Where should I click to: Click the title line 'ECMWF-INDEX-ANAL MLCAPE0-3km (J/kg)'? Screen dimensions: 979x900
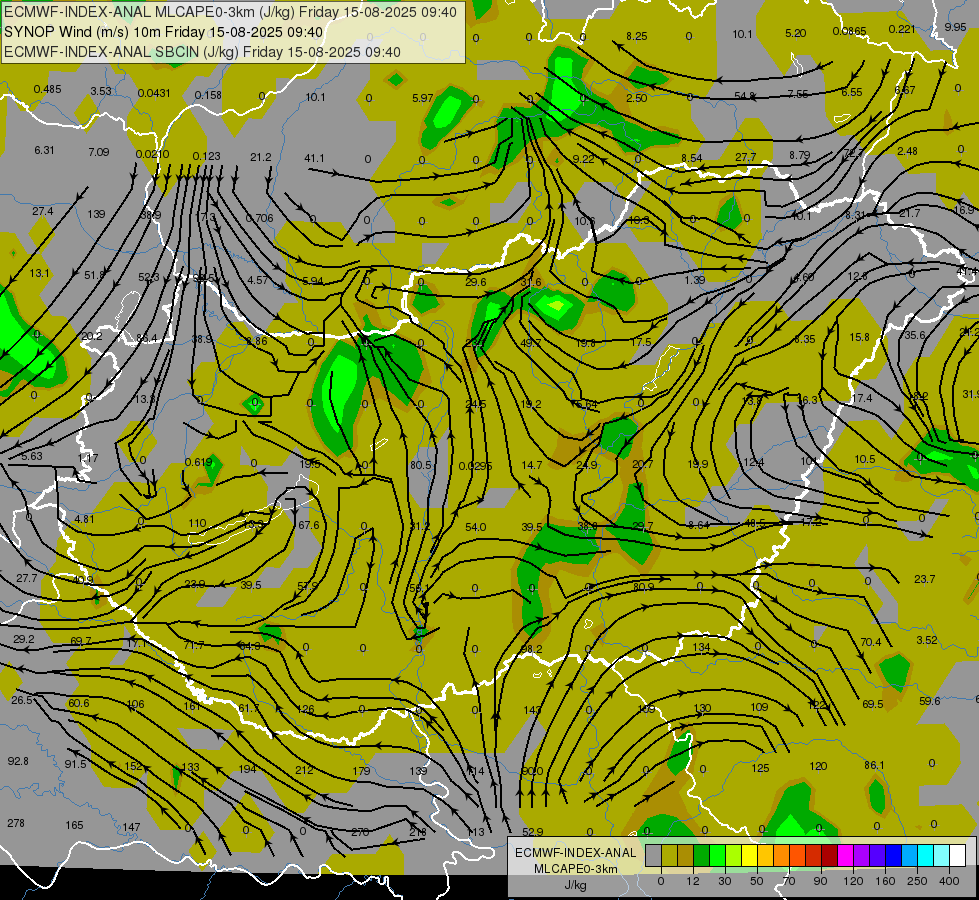click(150, 12)
